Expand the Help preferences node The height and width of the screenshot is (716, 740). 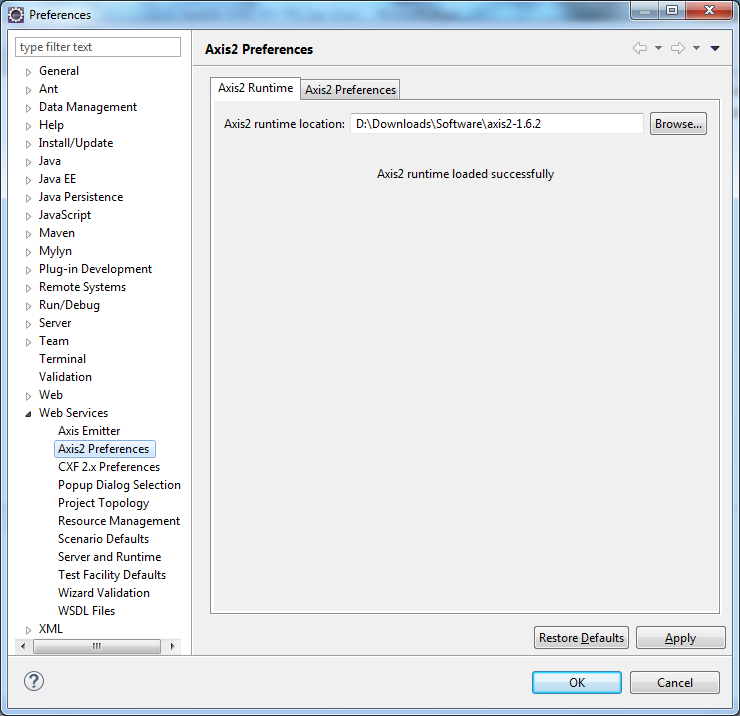(x=28, y=126)
